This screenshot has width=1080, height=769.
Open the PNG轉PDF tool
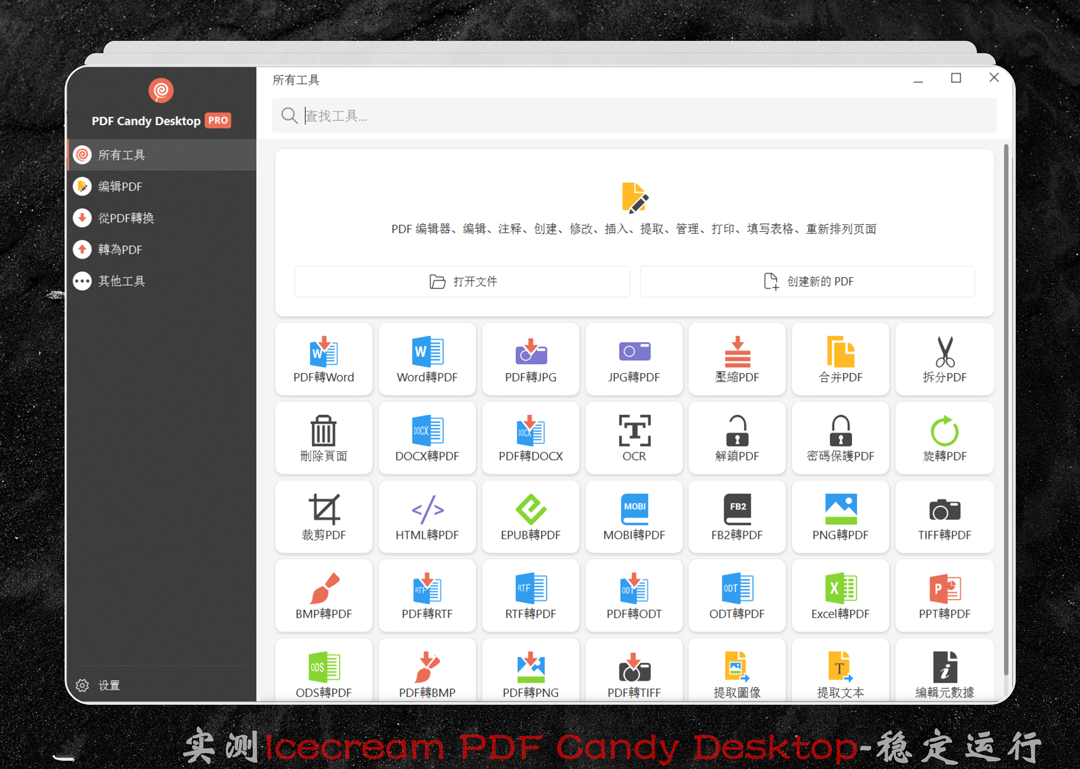(x=840, y=517)
